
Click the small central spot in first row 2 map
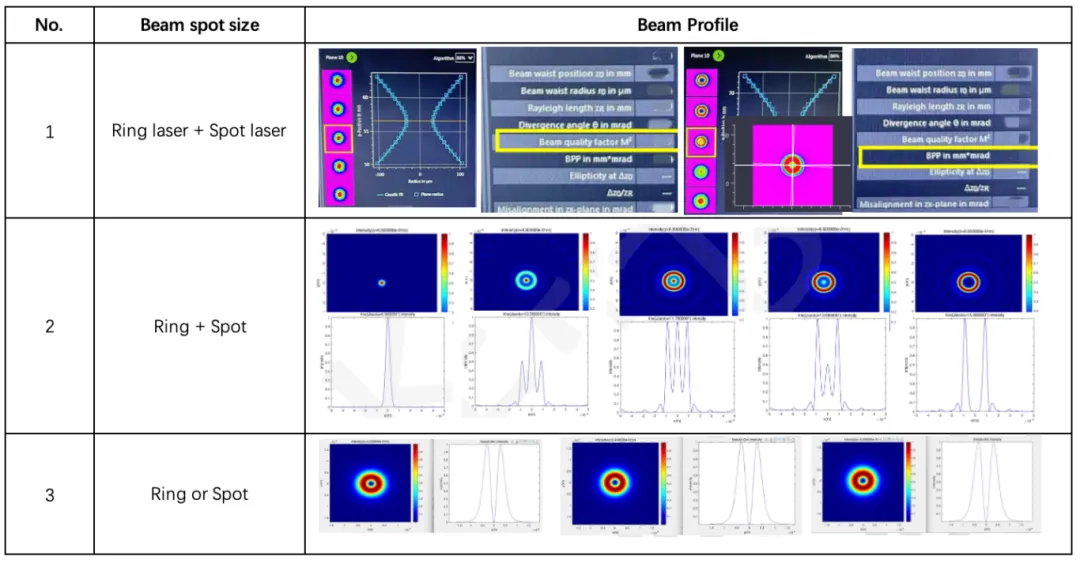pyautogui.click(x=382, y=283)
